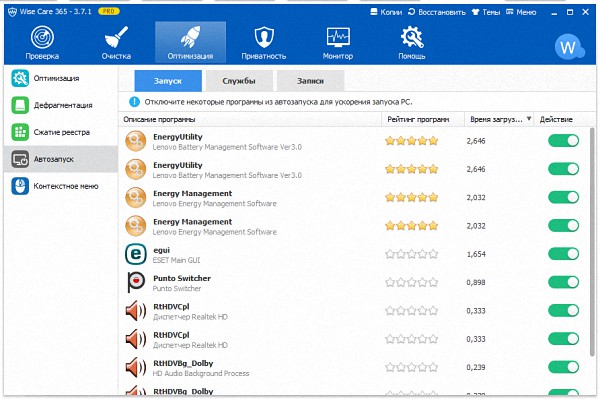Click the Оптимизация sidebar label
The width and height of the screenshot is (600, 399).
point(56,78)
